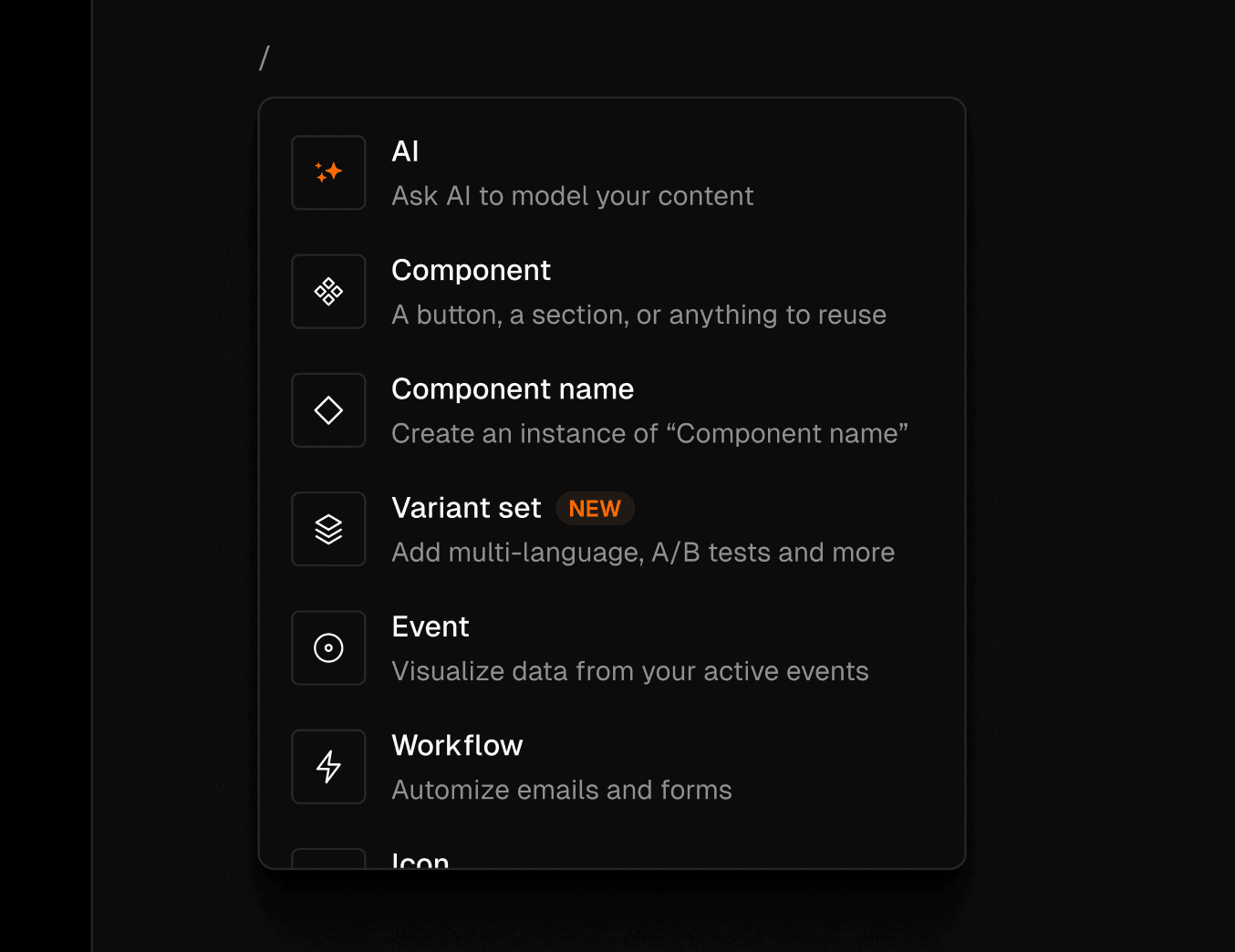Click the stacked layers Variant set icon
The height and width of the screenshot is (952, 1235).
tap(328, 529)
